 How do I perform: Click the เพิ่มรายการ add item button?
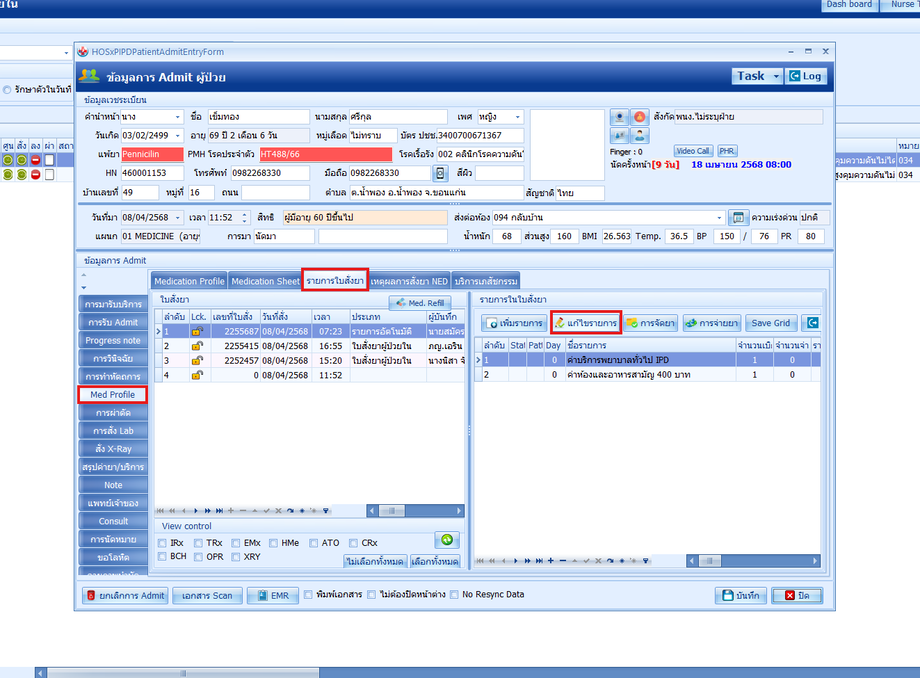click(x=515, y=323)
